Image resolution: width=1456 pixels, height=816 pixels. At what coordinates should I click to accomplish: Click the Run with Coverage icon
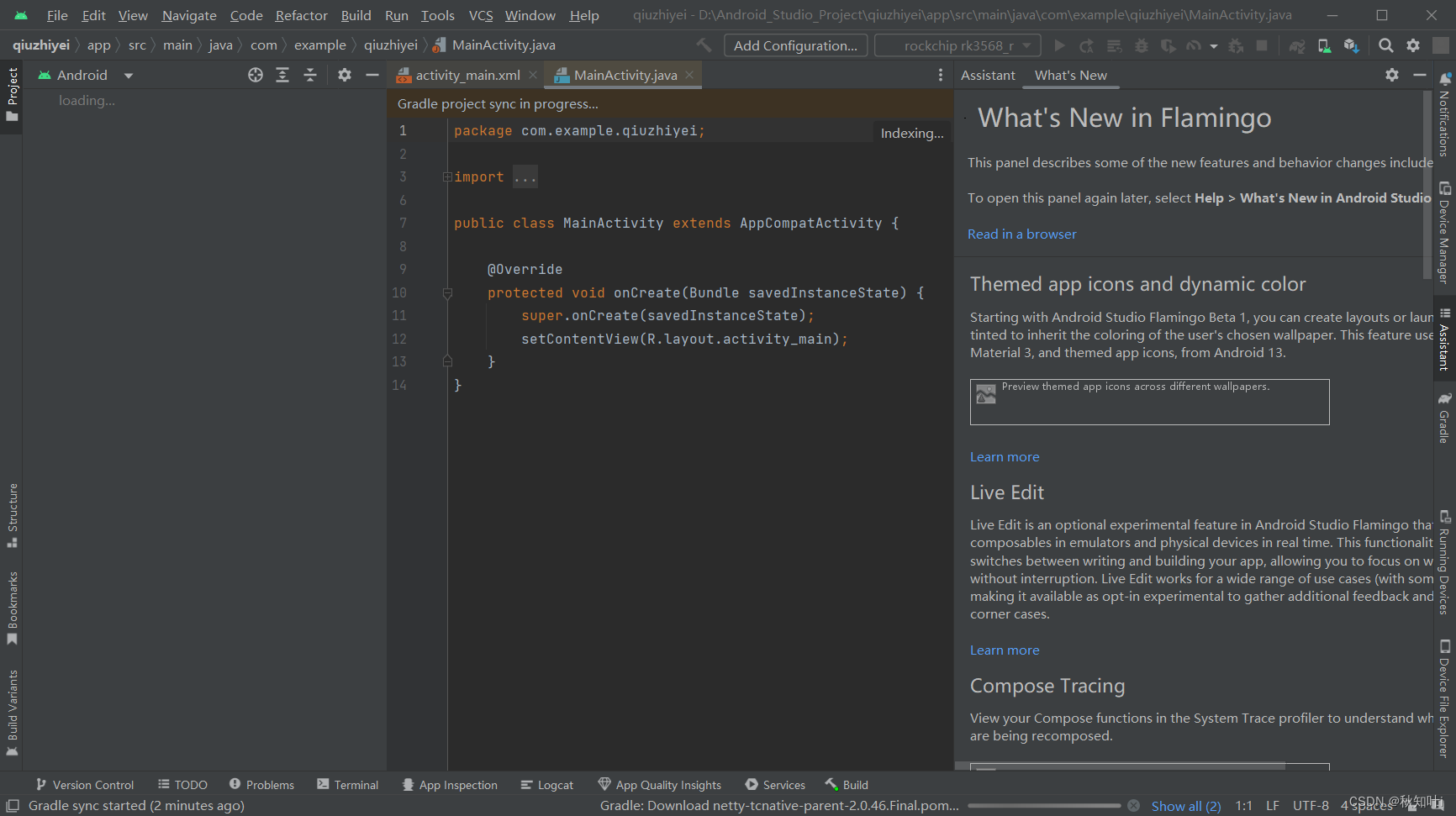[x=1168, y=45]
